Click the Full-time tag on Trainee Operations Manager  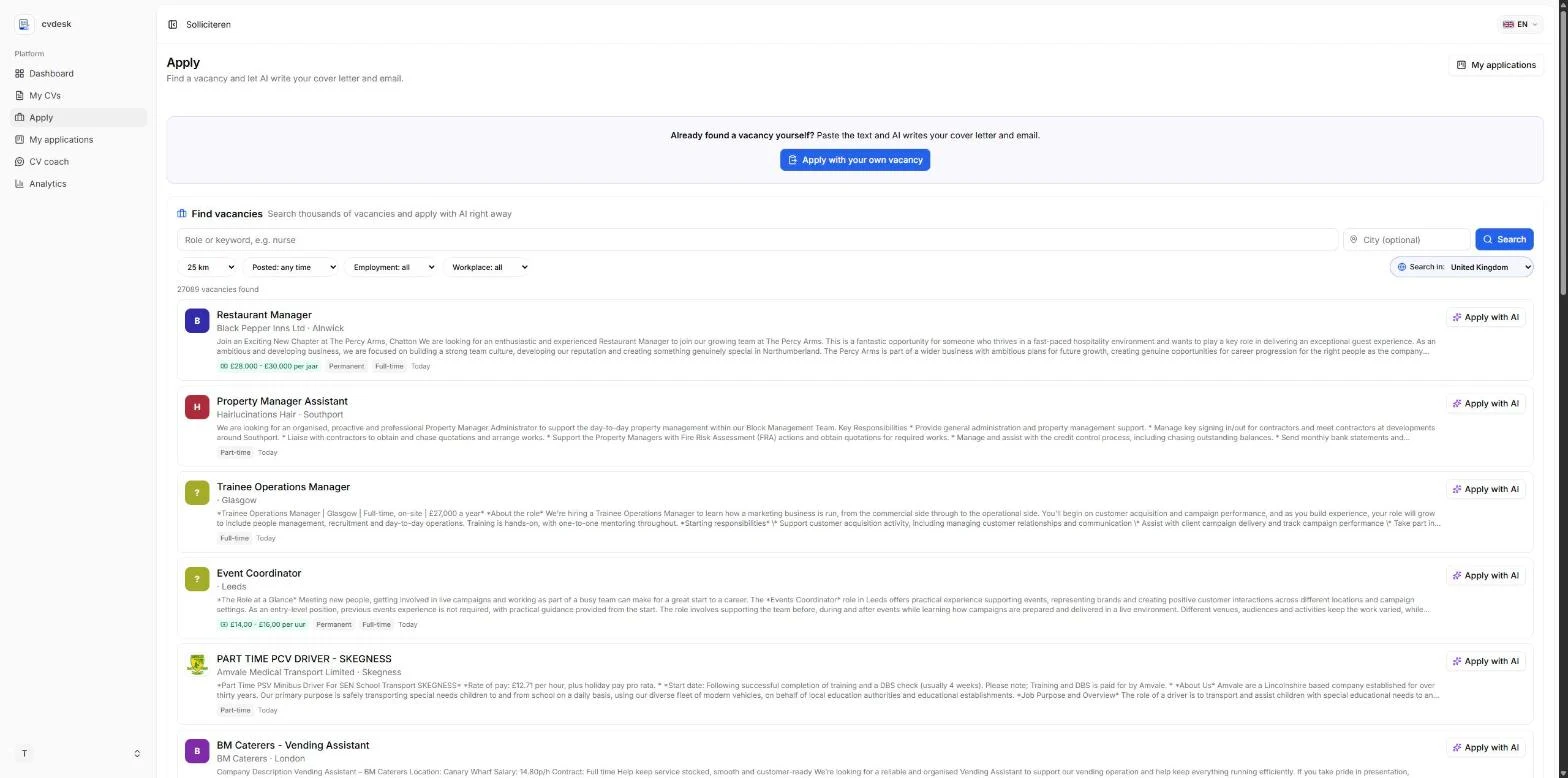tap(234, 539)
